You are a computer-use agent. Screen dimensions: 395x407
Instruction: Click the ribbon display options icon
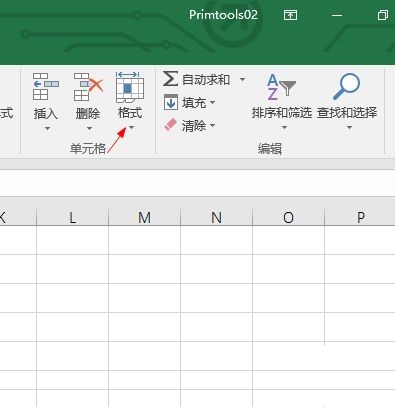[x=290, y=15]
